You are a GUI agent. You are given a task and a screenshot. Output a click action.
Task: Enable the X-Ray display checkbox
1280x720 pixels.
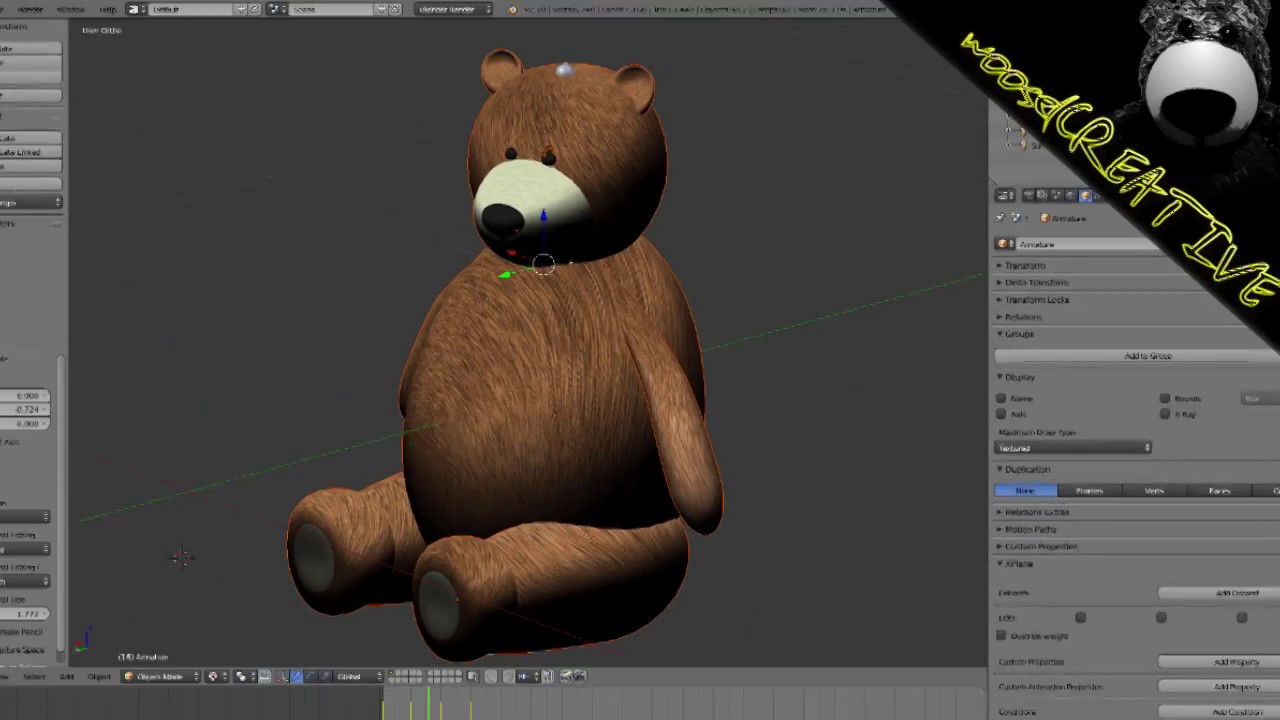[x=1165, y=414]
